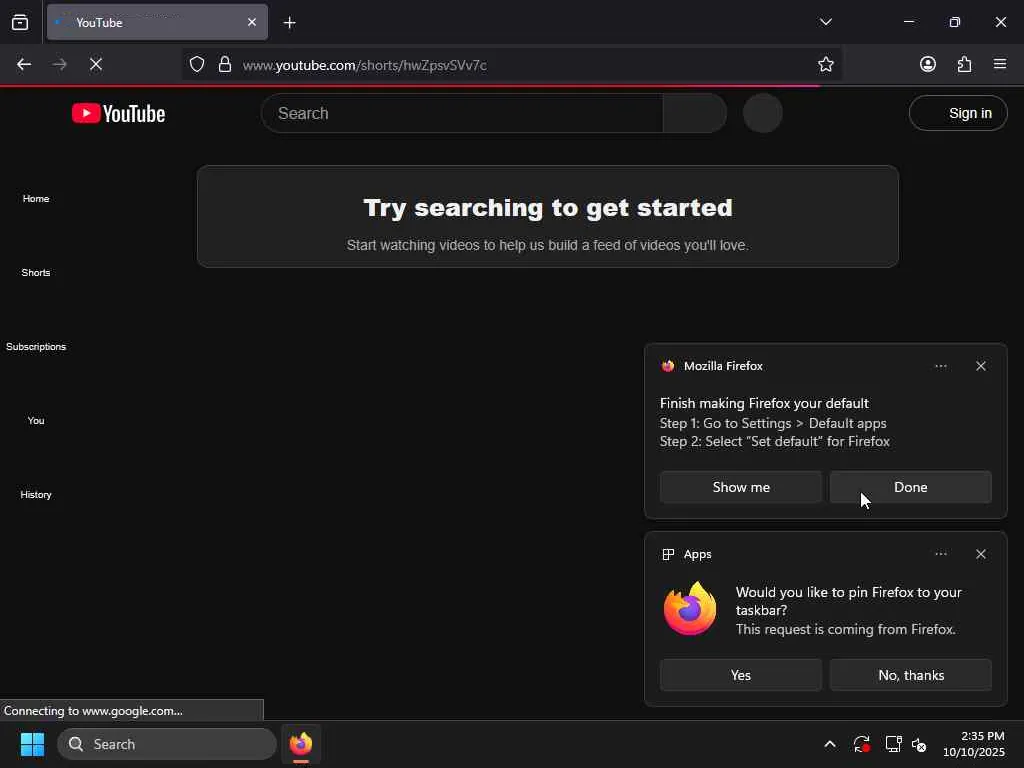Stop loading the page
The image size is (1024, 768).
(96, 64)
